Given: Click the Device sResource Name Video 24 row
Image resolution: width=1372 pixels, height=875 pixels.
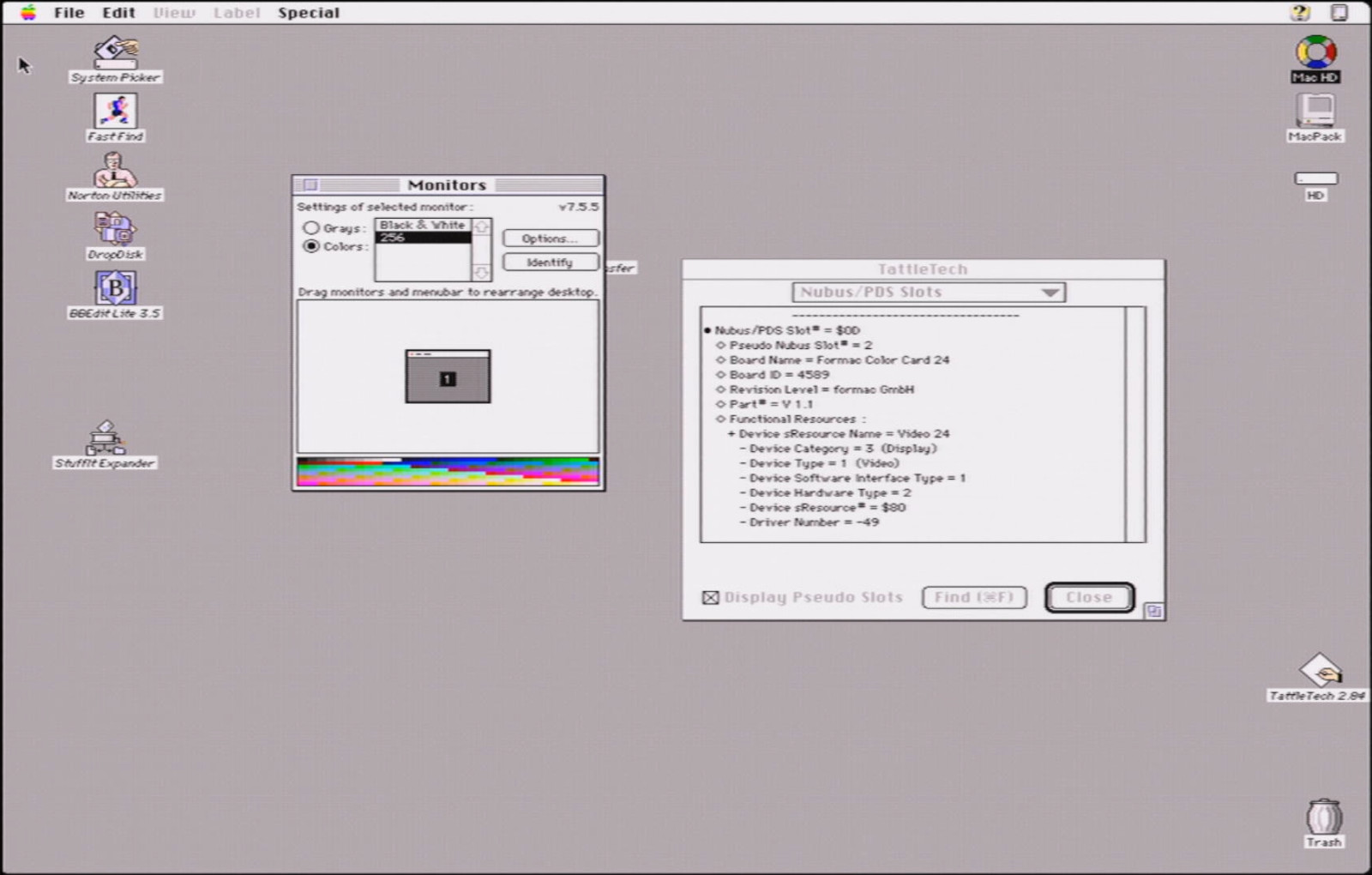Looking at the screenshot, I should point(838,434).
